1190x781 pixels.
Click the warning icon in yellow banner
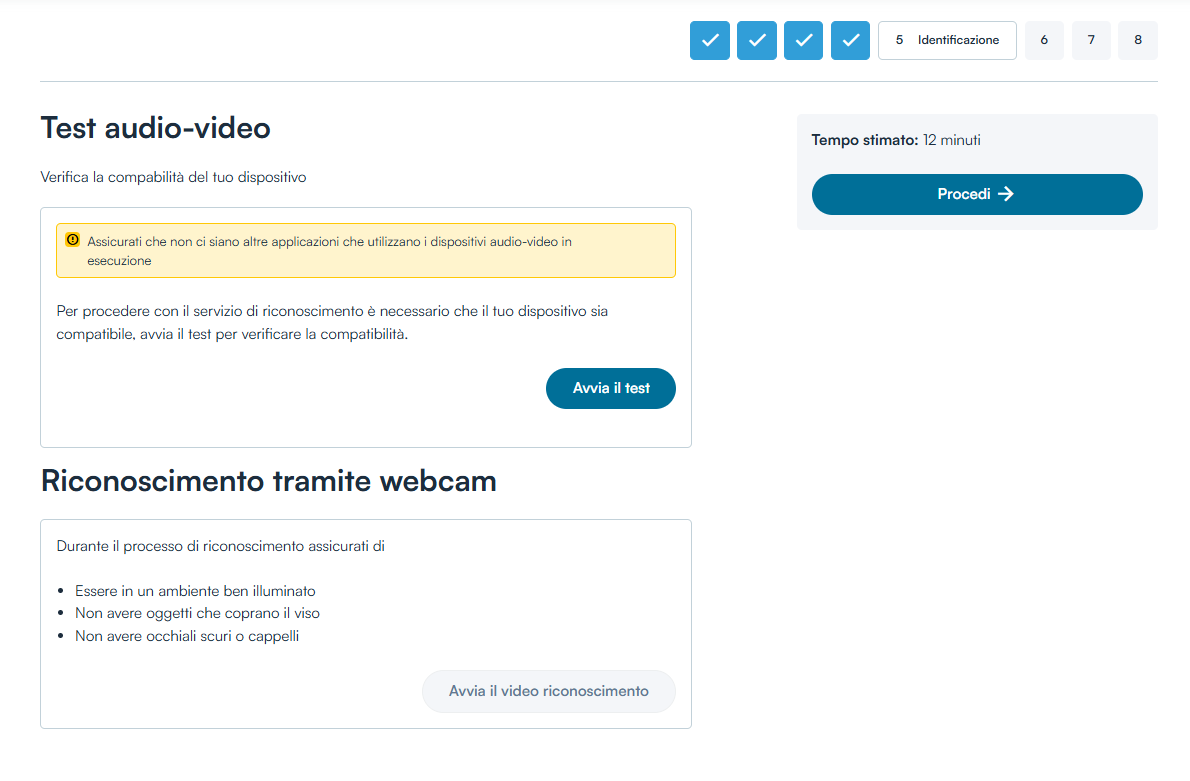click(x=72, y=241)
